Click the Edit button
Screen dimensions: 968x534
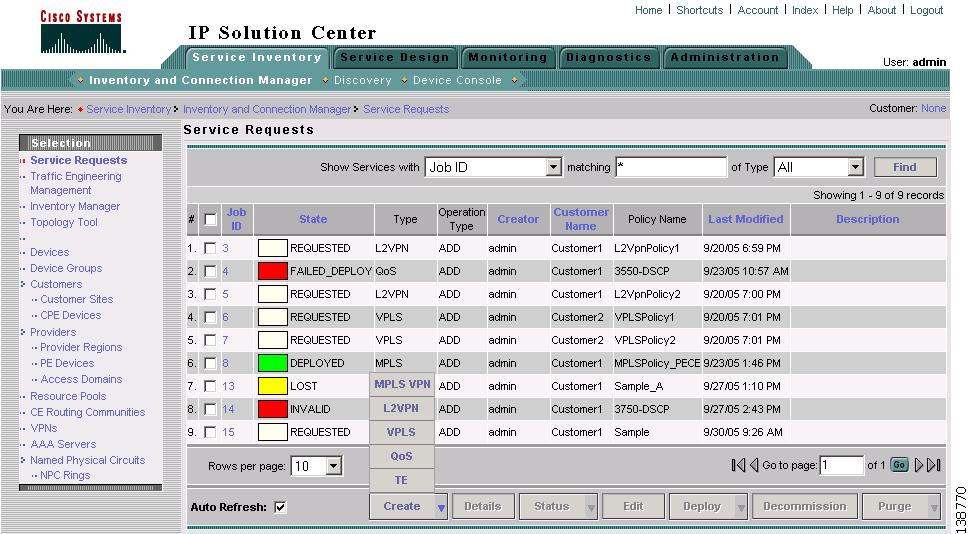pos(633,507)
